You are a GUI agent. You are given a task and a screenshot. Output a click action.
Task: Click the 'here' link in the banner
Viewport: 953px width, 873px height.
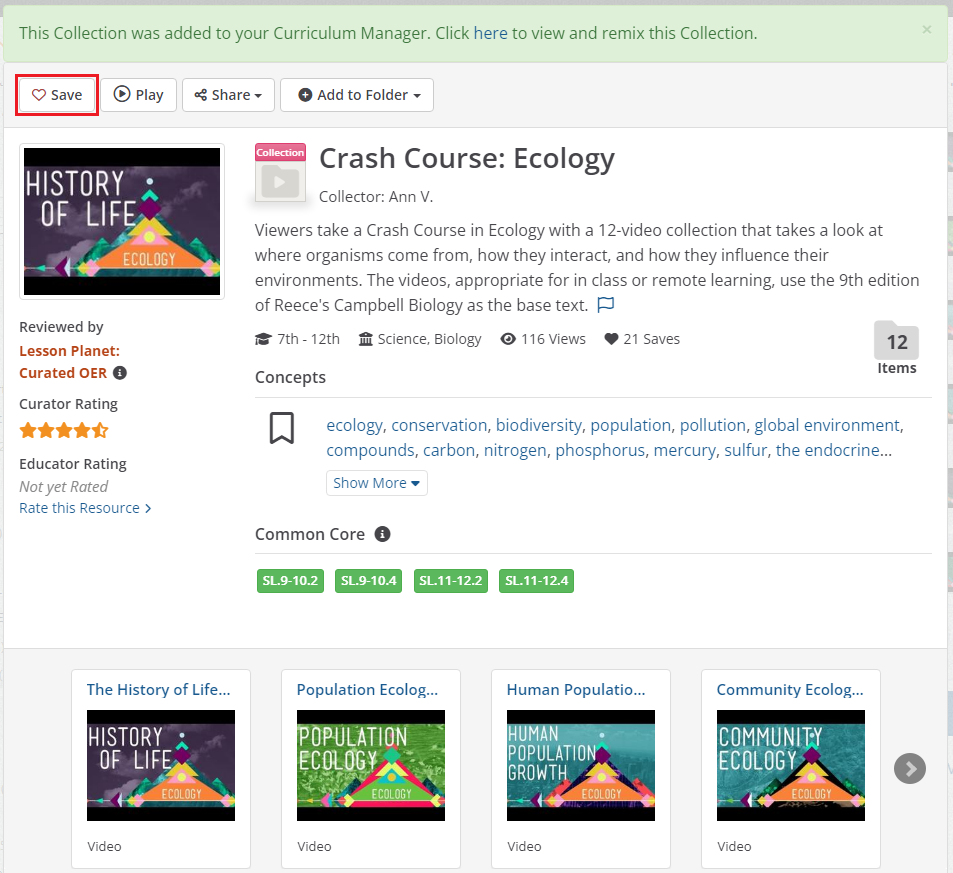tap(490, 33)
